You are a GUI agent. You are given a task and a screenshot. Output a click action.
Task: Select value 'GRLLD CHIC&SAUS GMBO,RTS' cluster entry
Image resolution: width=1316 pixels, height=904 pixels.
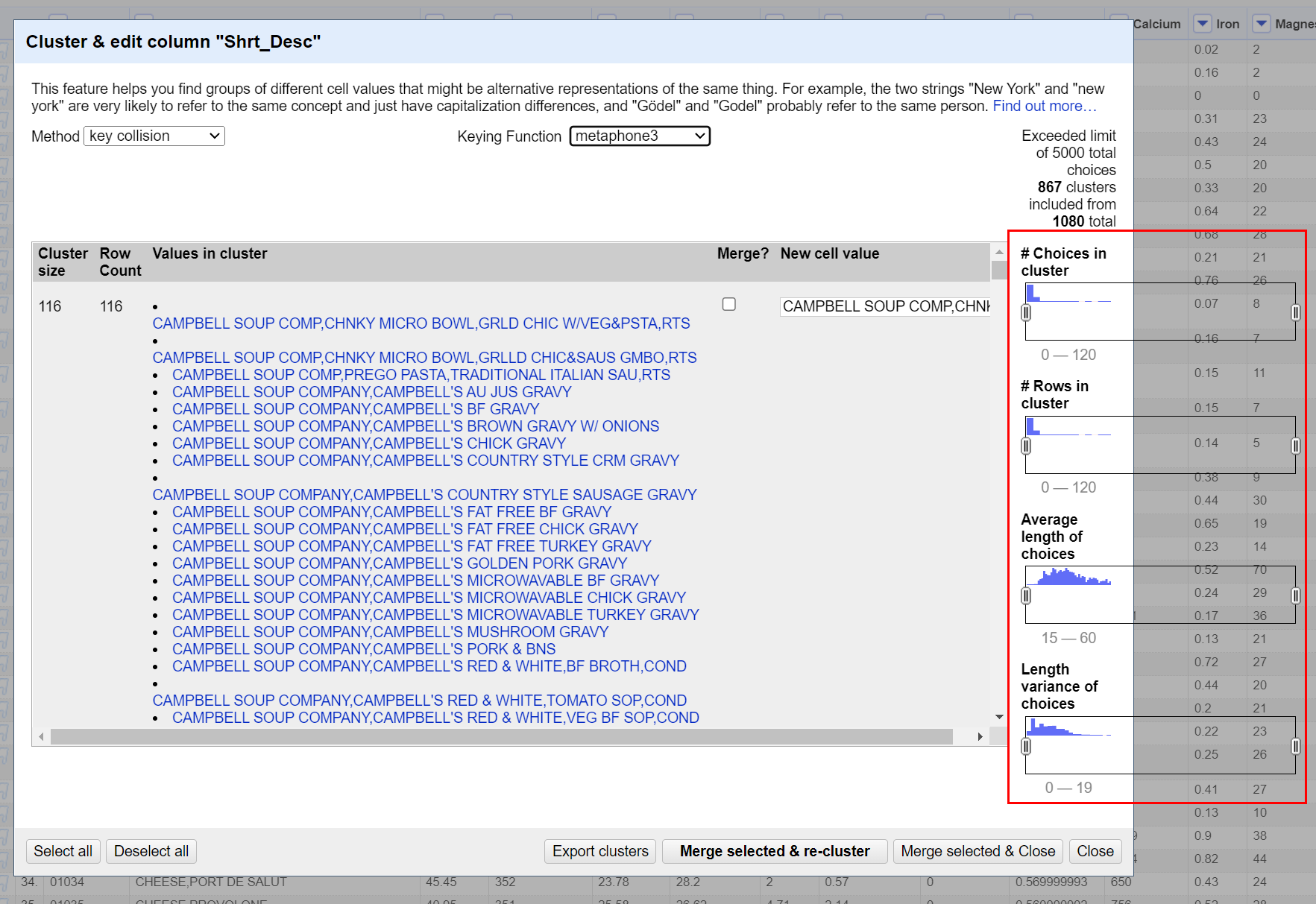425,358
